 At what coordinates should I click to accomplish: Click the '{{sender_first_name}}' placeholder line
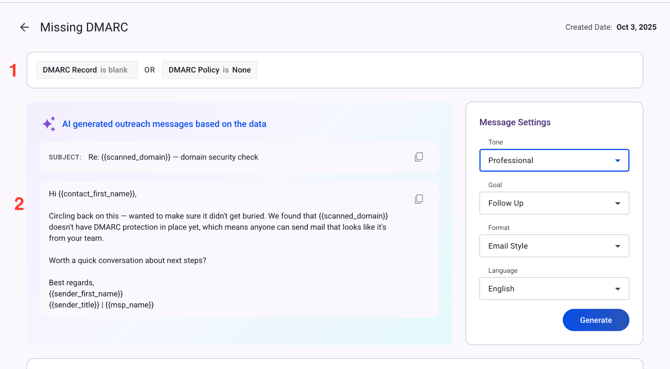pyautogui.click(x=86, y=294)
